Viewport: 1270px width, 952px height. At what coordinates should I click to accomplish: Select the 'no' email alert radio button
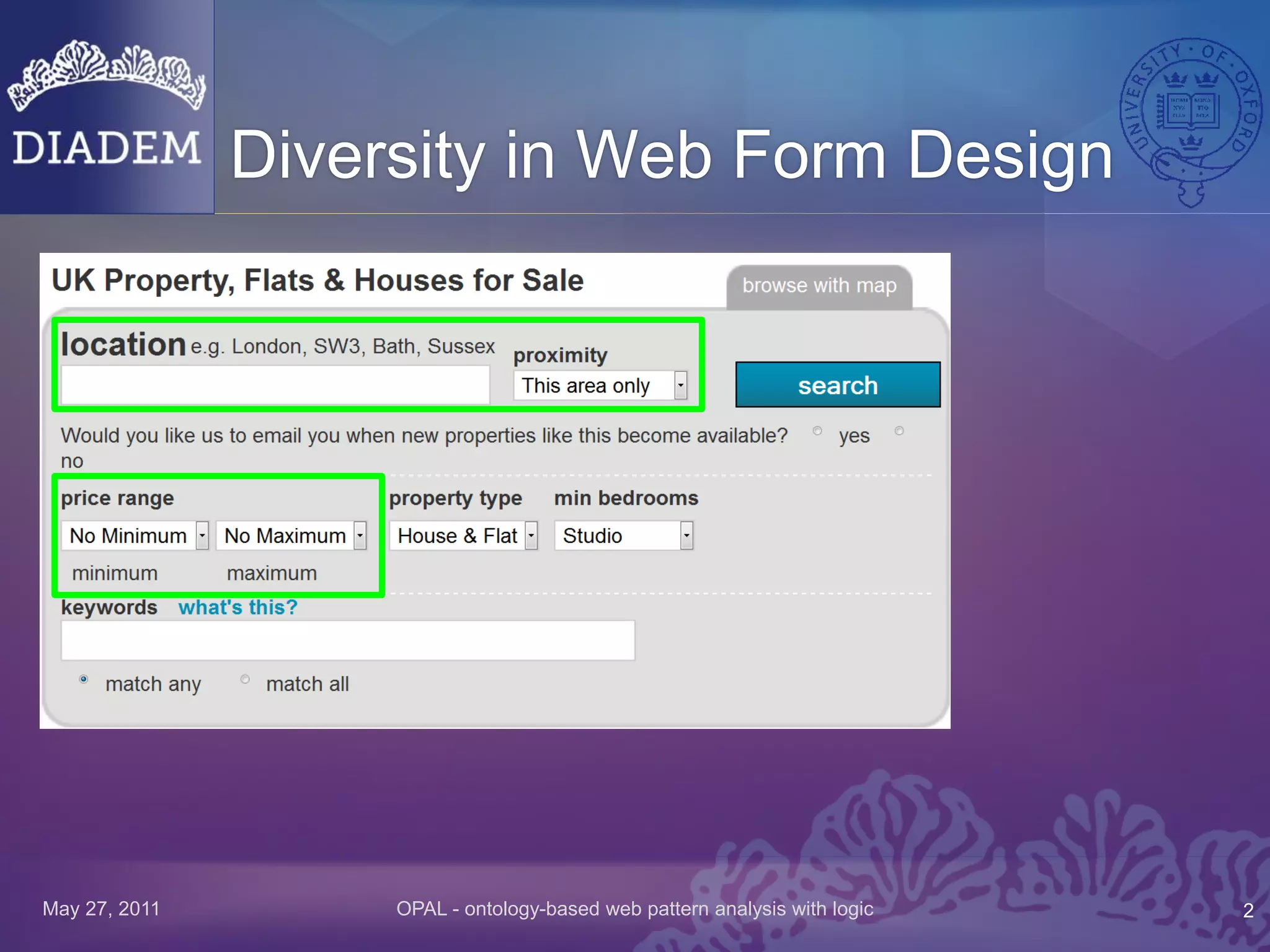899,431
